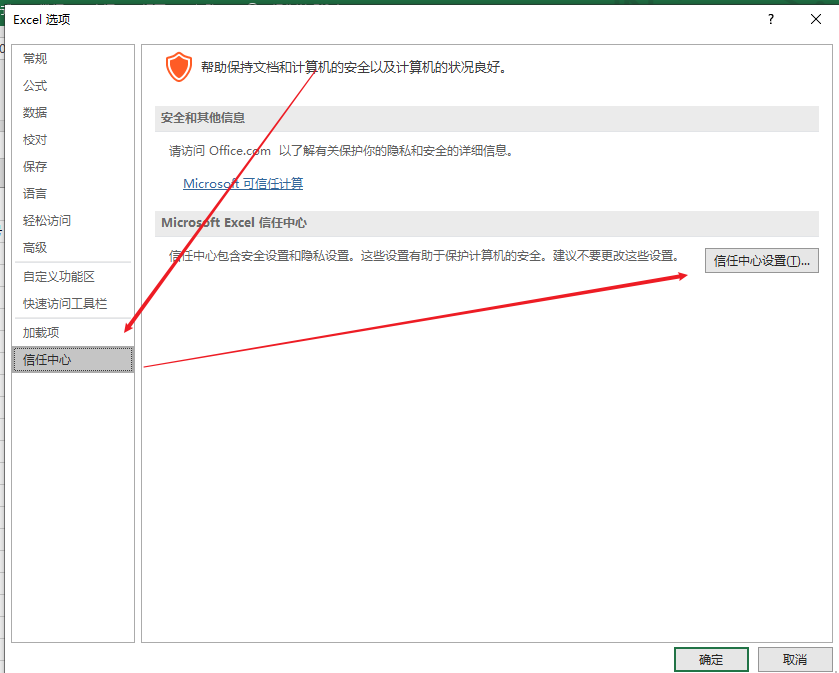Open the 校对 proofing settings
Screen dimensions: 839x673
point(72,140)
